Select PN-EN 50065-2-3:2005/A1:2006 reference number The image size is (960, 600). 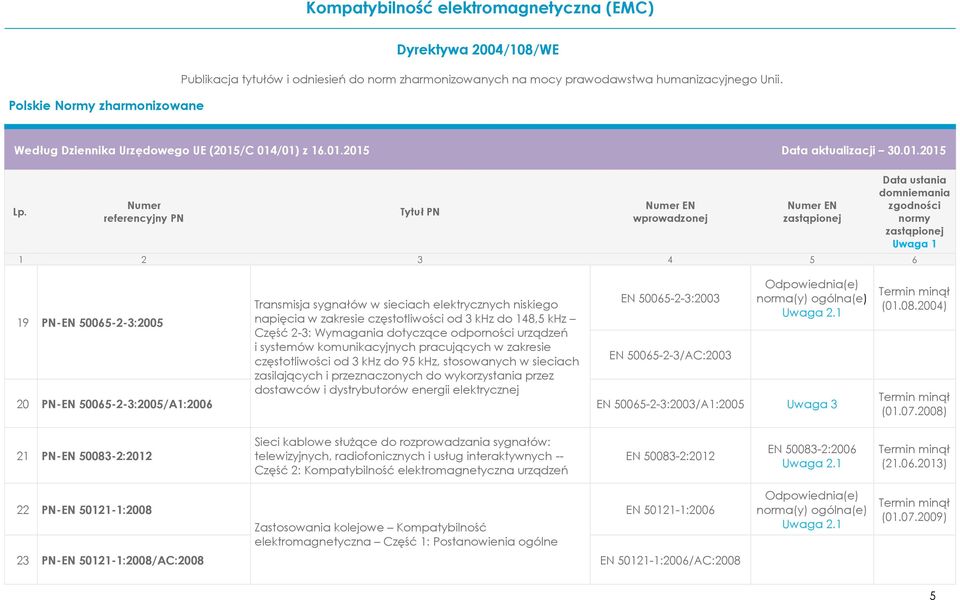click(x=127, y=404)
